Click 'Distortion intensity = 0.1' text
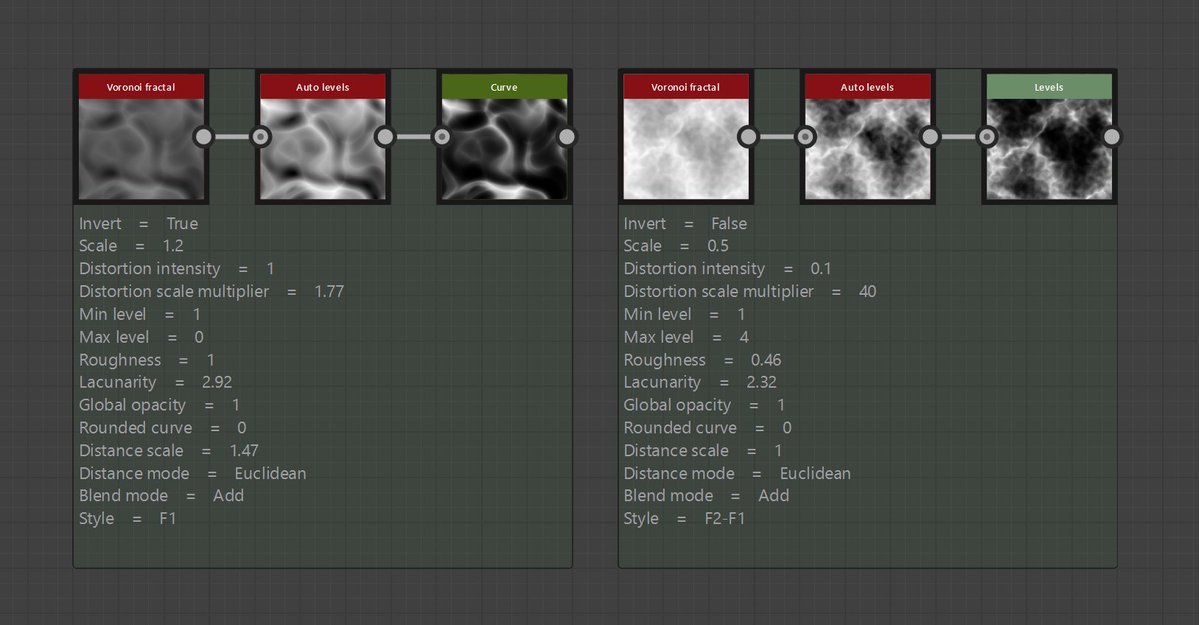The width and height of the screenshot is (1199, 625). 727,269
